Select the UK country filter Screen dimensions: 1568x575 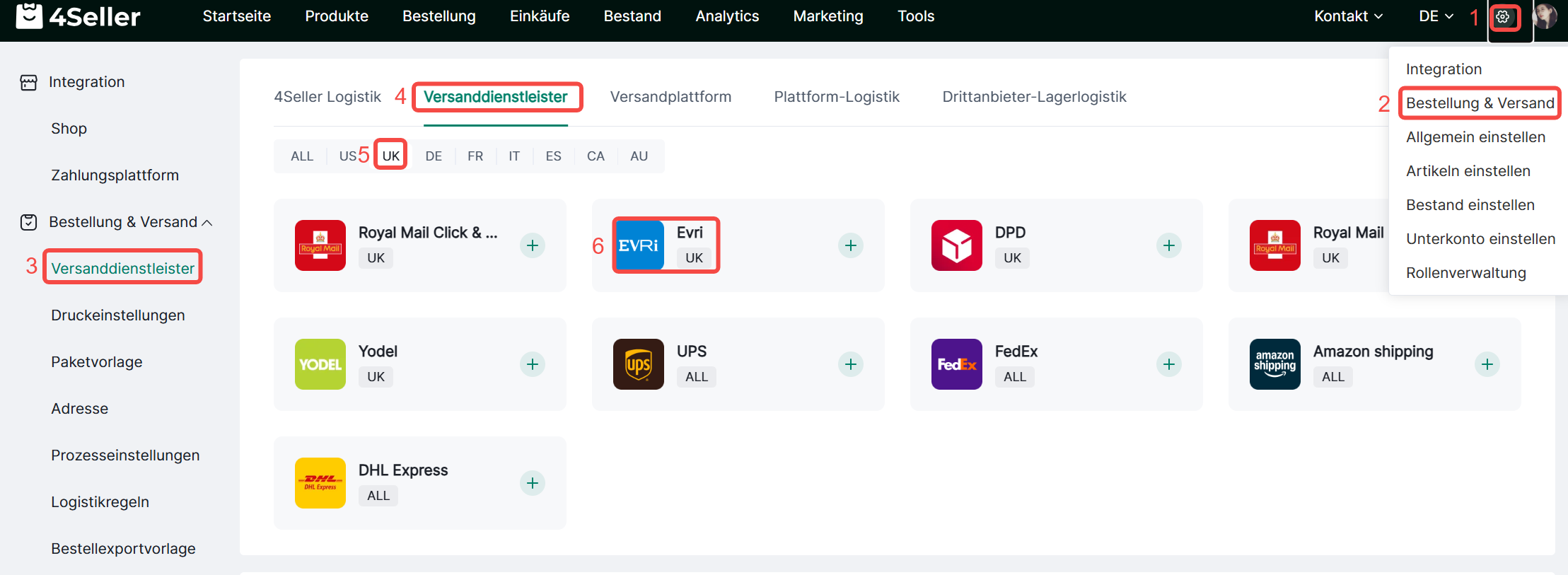point(390,156)
